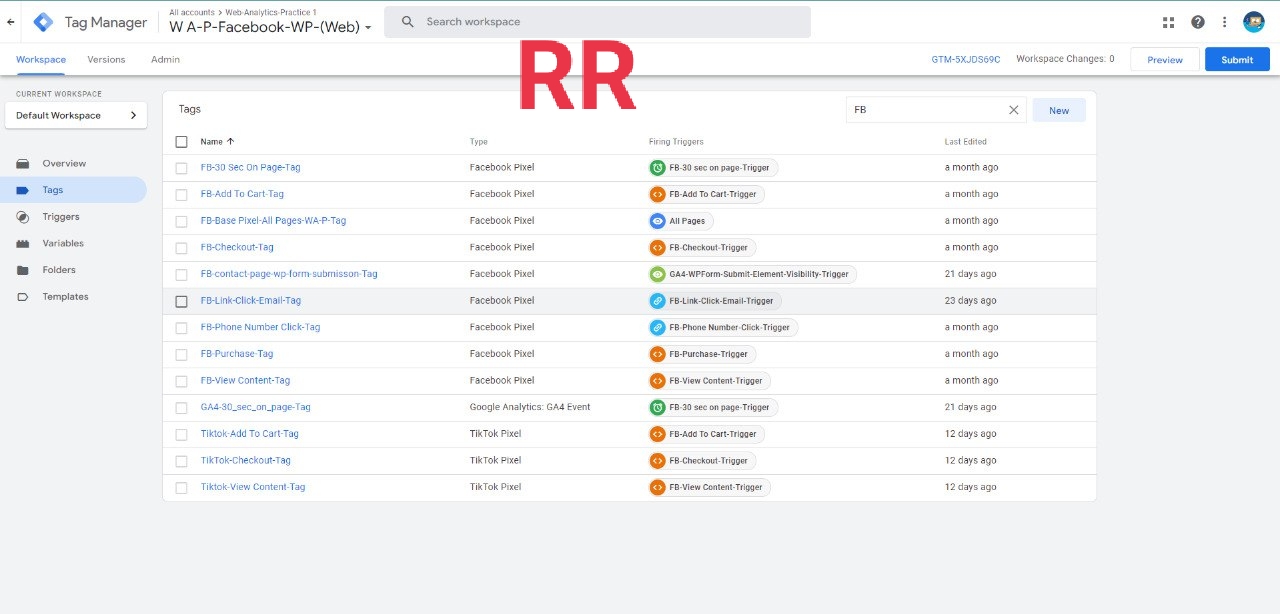
Task: Open the more options vertical dots menu
Action: 1225,22
